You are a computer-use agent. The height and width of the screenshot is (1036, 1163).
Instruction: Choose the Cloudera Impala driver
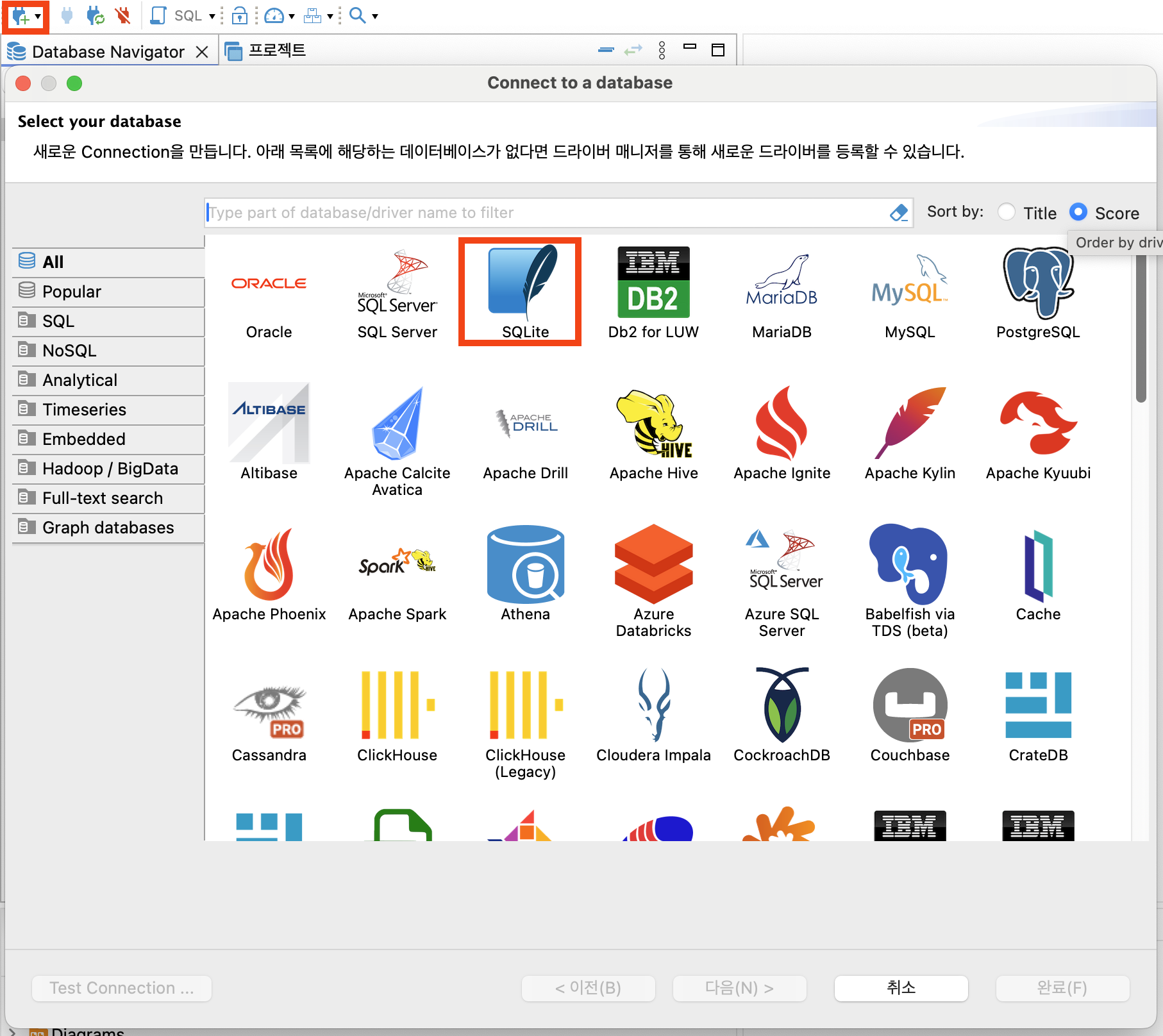[653, 714]
